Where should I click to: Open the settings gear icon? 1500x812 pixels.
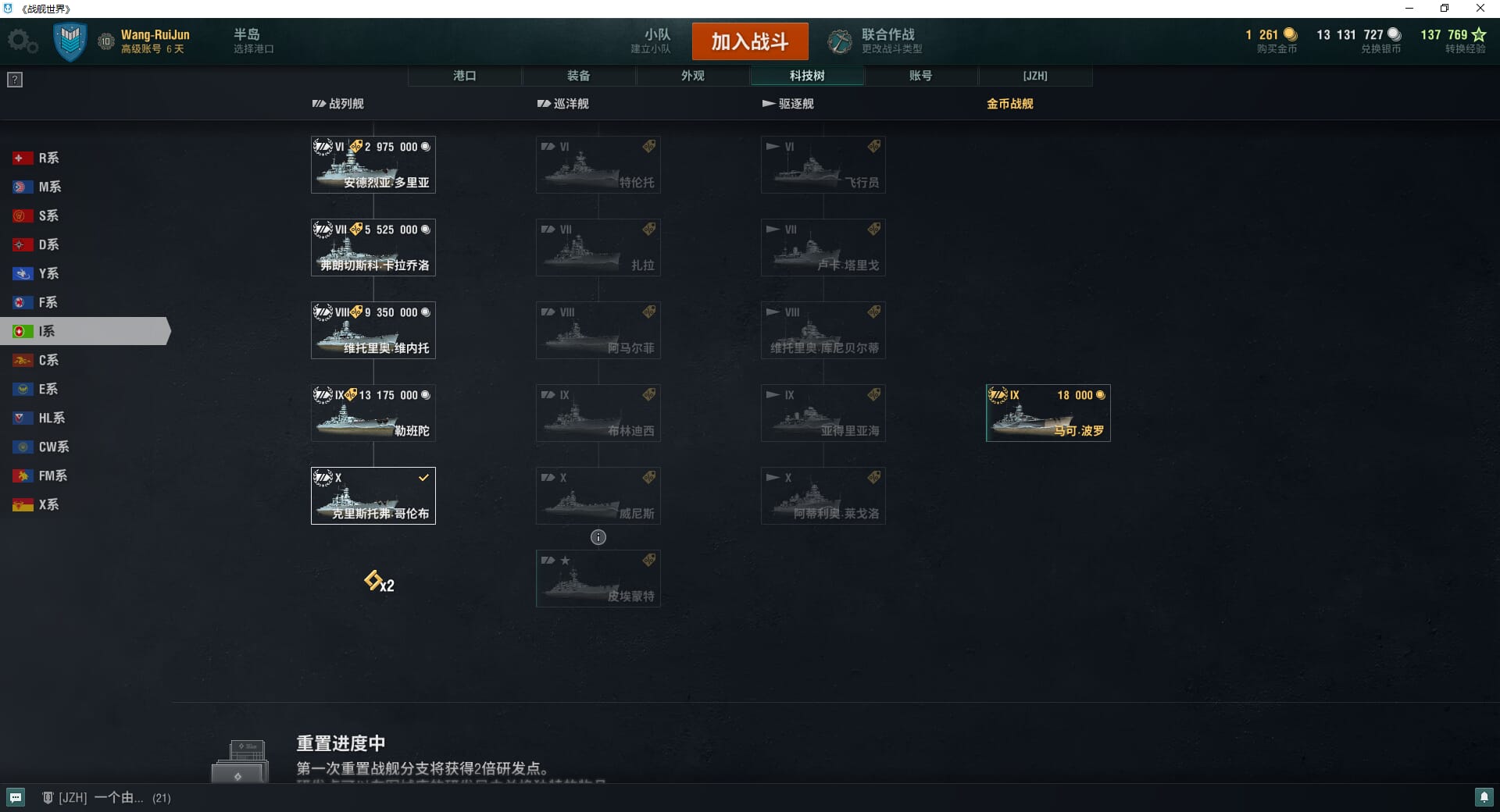(22, 41)
